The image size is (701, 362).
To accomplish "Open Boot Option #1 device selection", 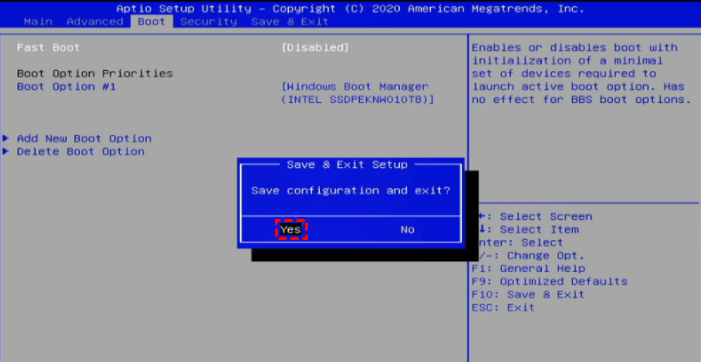I will pos(357,93).
